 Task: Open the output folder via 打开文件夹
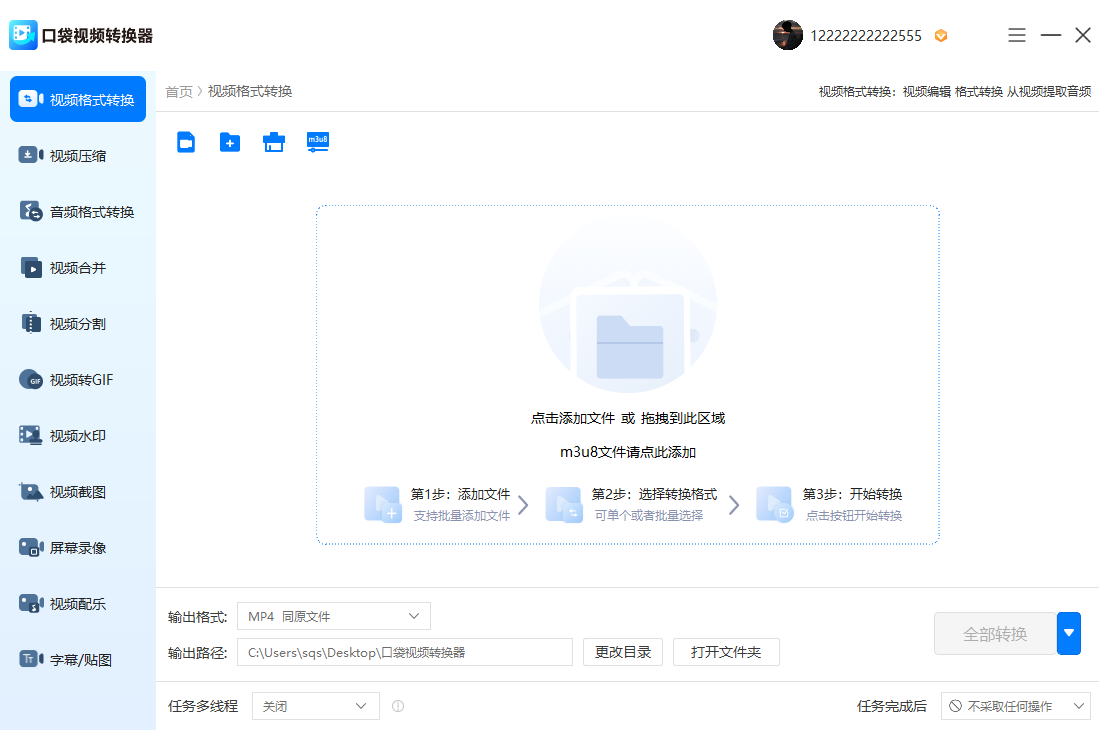726,651
